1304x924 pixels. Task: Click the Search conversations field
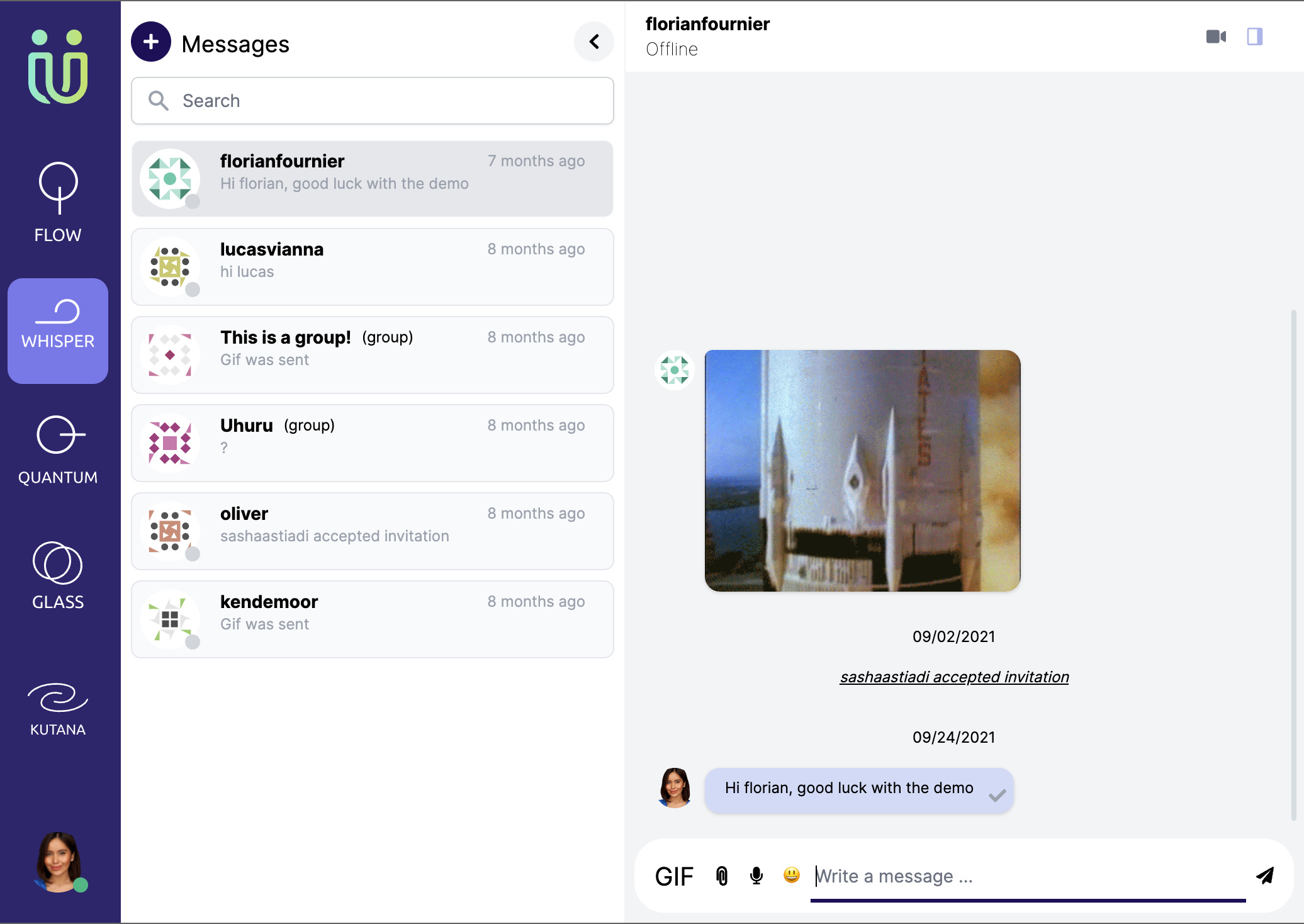373,101
